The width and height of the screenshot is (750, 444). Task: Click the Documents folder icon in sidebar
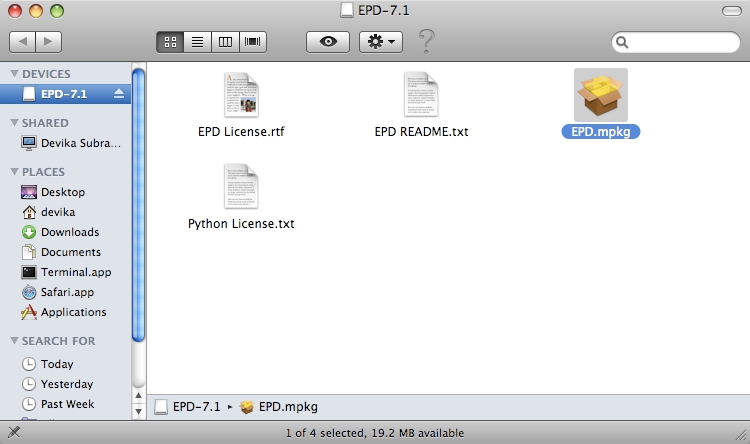pyautogui.click(x=29, y=252)
